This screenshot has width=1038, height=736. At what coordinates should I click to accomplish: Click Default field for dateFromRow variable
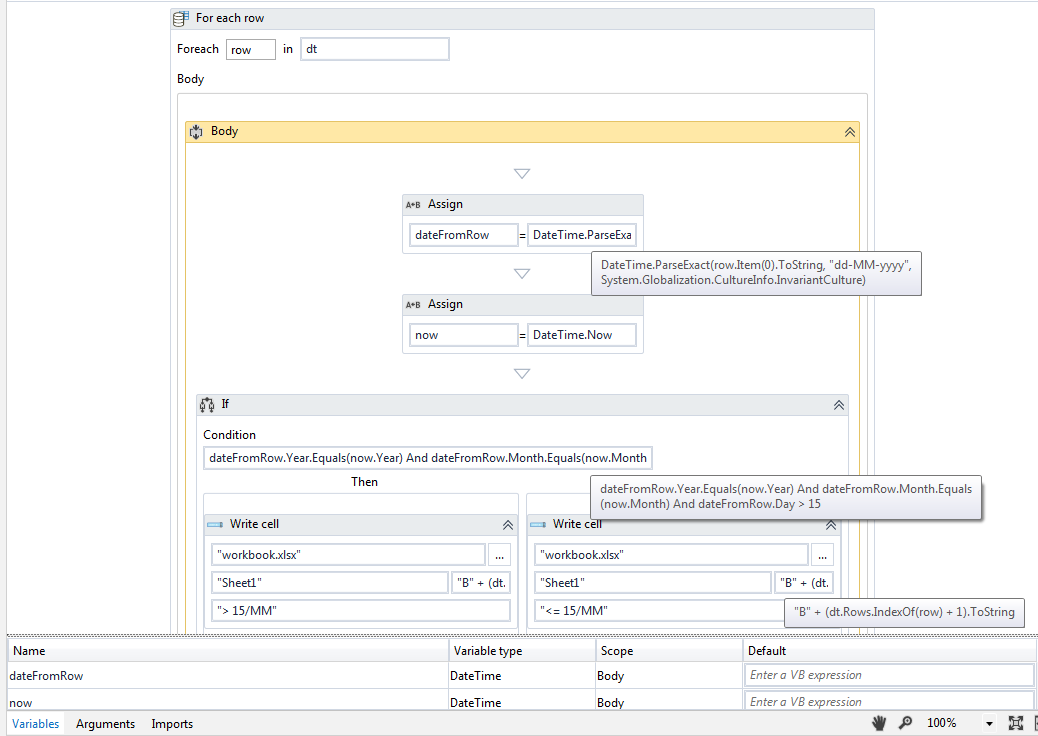coord(888,675)
